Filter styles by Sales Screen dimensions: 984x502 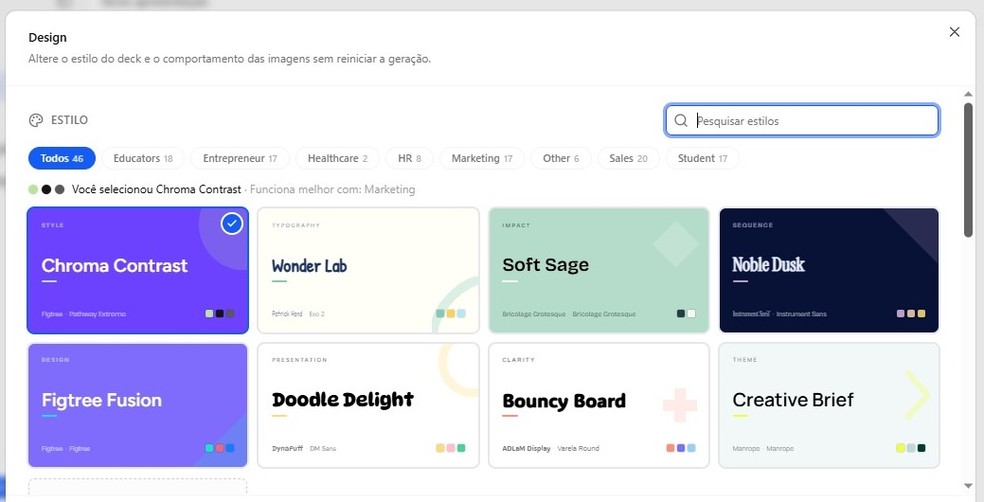(x=628, y=158)
